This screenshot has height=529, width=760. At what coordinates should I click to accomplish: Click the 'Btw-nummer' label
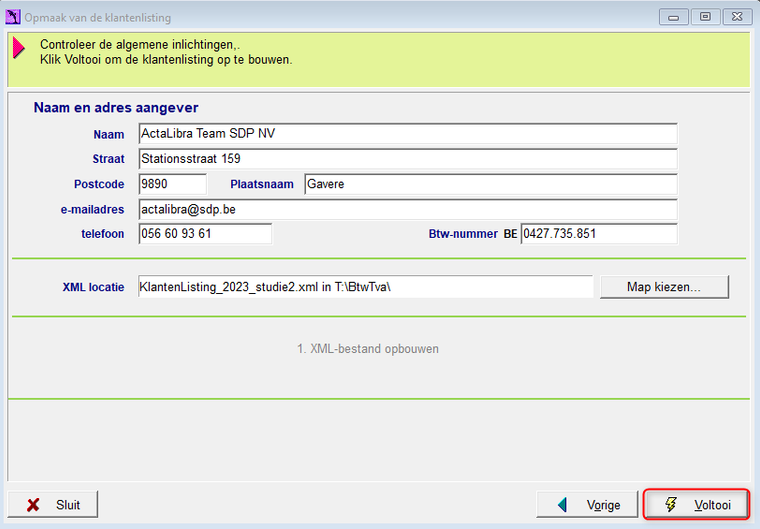pyautogui.click(x=463, y=234)
